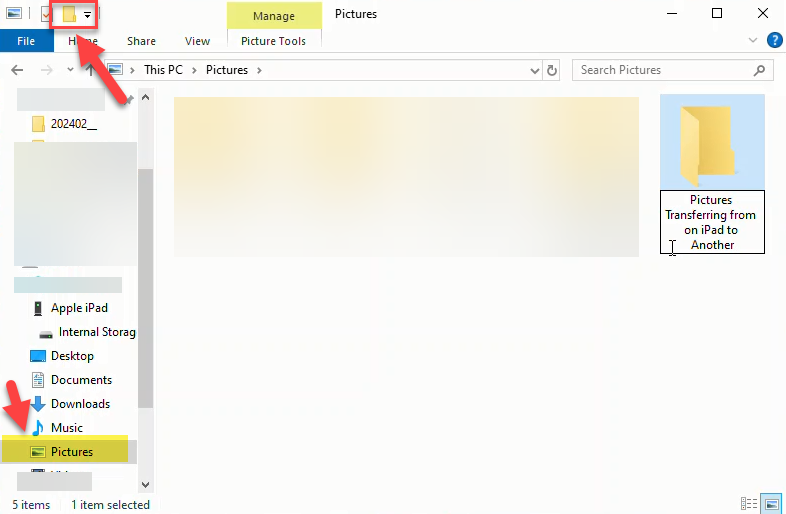Click This PC in the breadcrumb path
This screenshot has width=786, height=514.
click(165, 70)
